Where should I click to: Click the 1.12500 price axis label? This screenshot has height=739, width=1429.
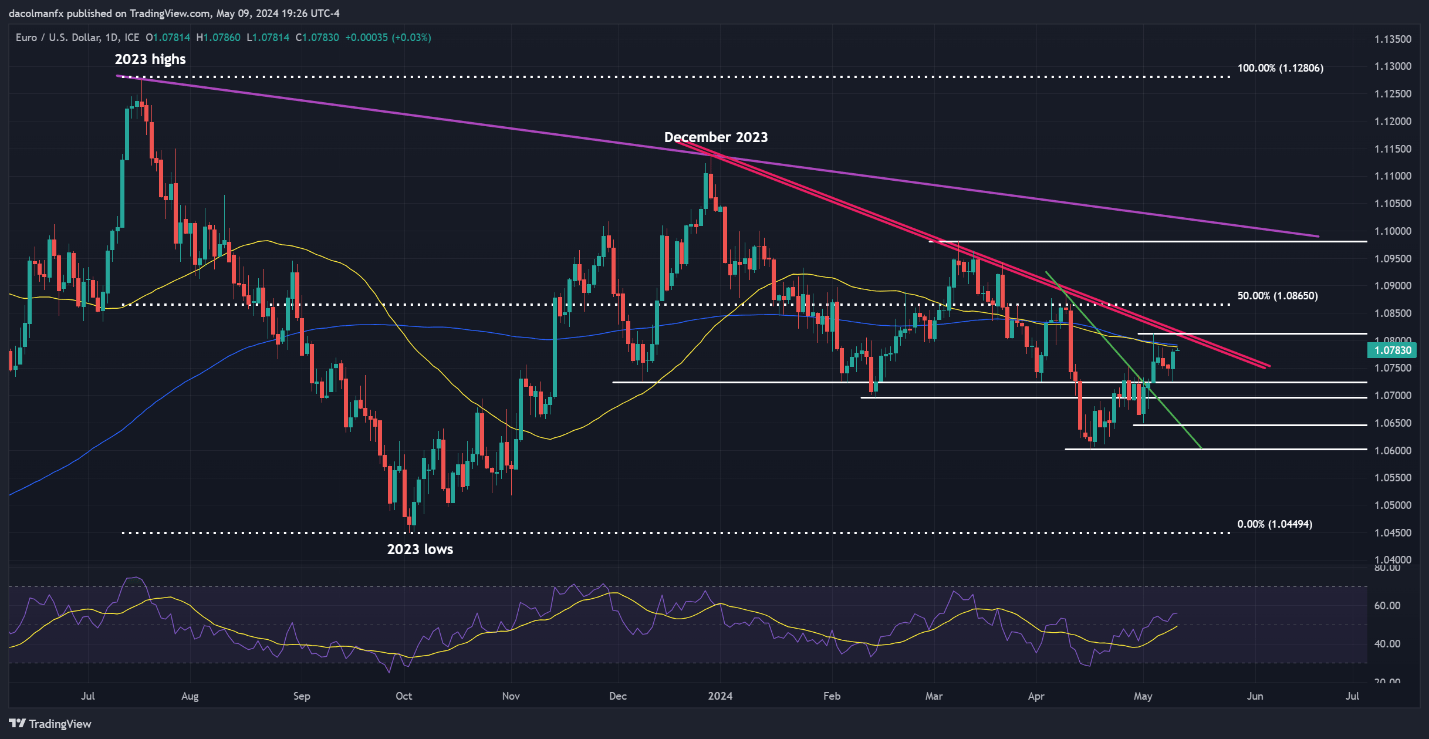tap(1392, 94)
